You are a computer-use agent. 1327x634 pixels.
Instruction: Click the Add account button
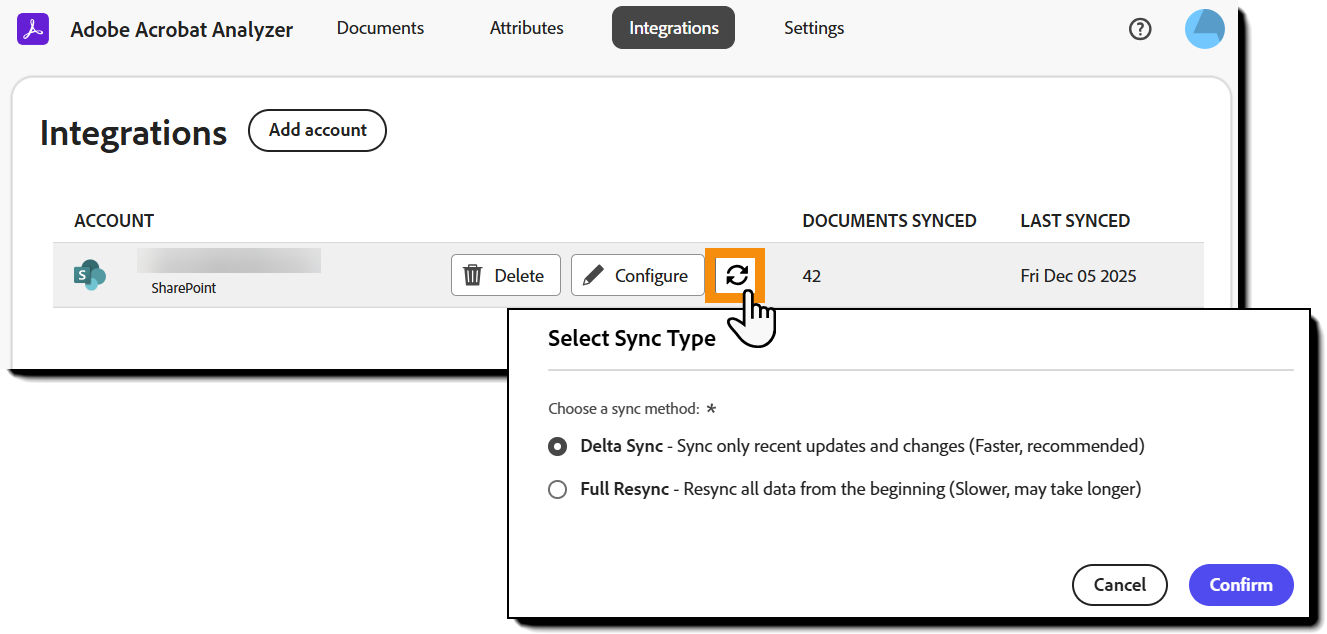pos(317,130)
